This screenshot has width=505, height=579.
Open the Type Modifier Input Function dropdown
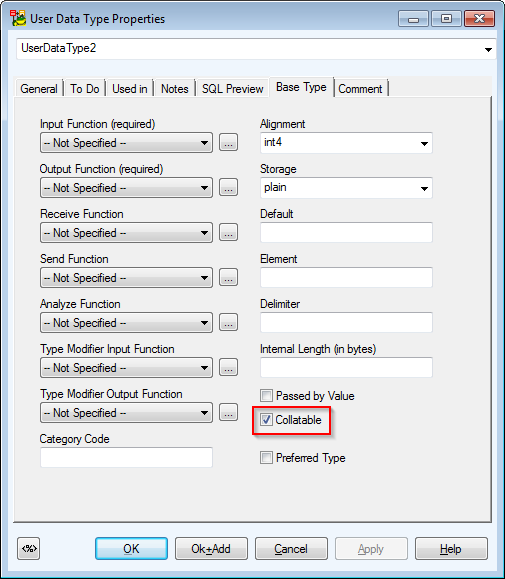[126, 368]
